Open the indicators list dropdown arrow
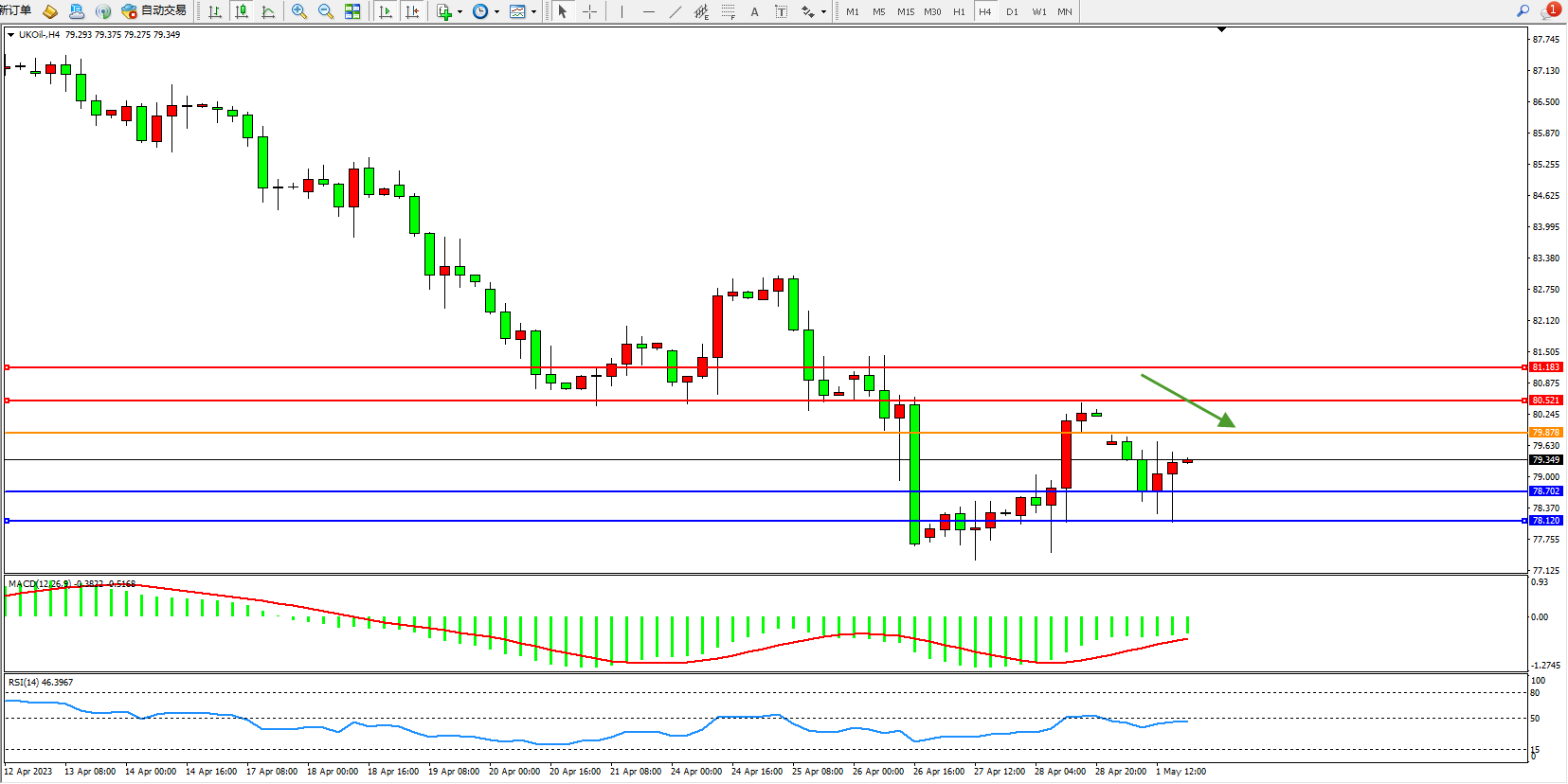This screenshot has width=1568, height=784. coord(460,12)
